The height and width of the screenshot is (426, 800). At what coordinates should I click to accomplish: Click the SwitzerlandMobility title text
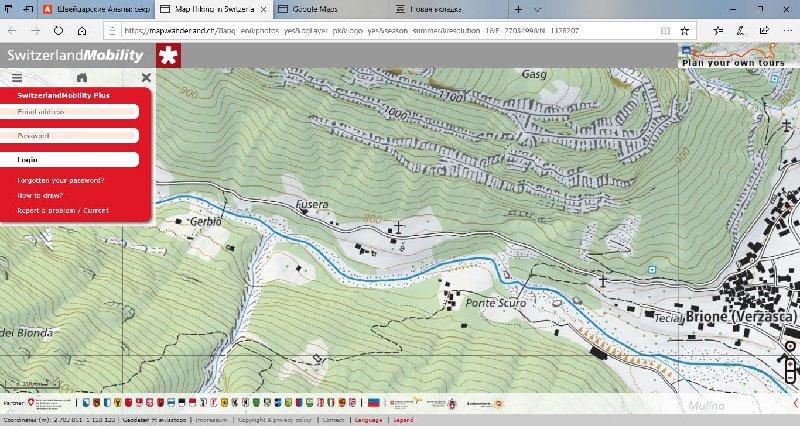point(75,55)
